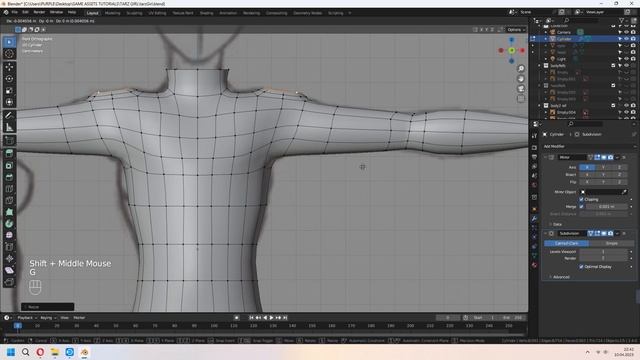This screenshot has height=360, width=640.
Task: Select the Rip Region tool
Action: point(9,282)
